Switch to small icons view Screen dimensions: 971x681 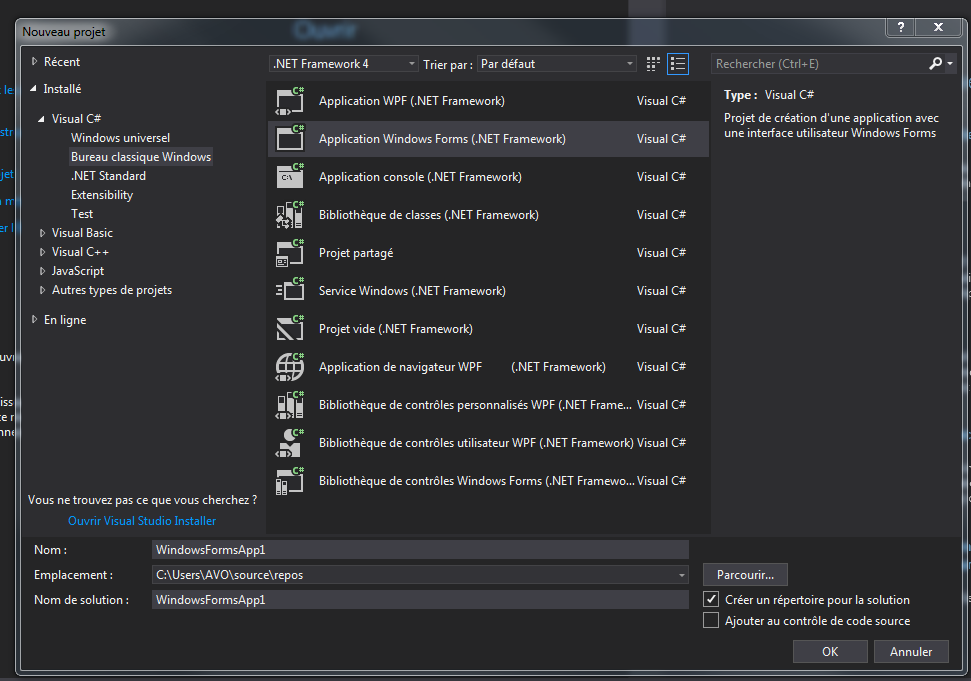pyautogui.click(x=653, y=64)
